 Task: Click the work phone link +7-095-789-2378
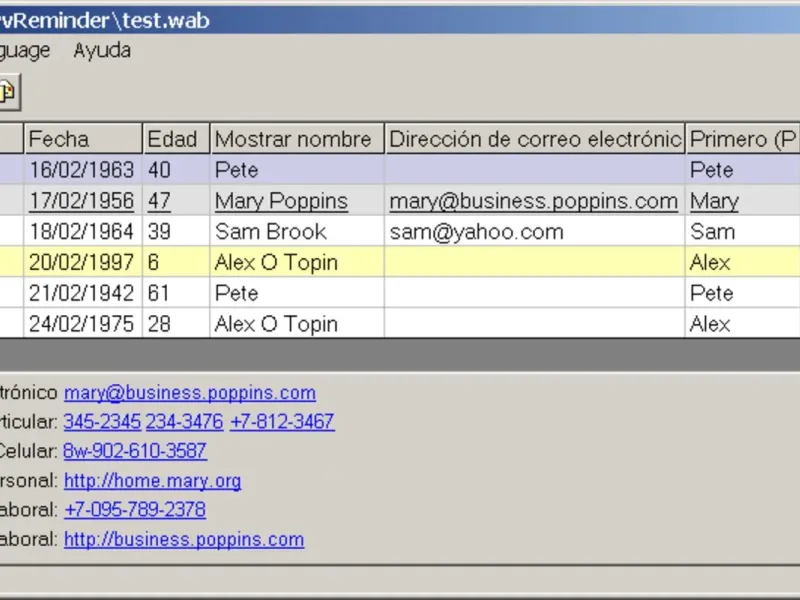pyautogui.click(x=135, y=510)
